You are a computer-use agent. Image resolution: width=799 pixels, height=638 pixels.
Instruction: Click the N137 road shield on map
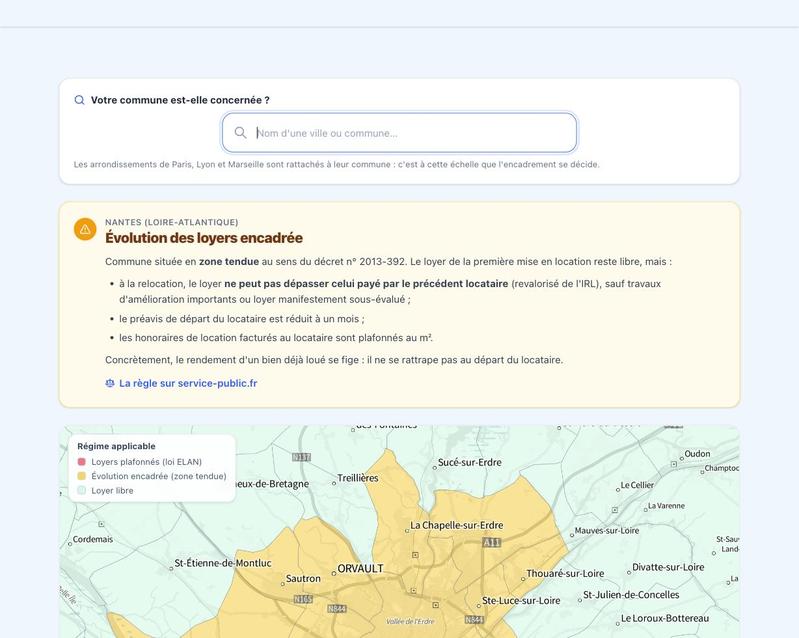(x=301, y=457)
